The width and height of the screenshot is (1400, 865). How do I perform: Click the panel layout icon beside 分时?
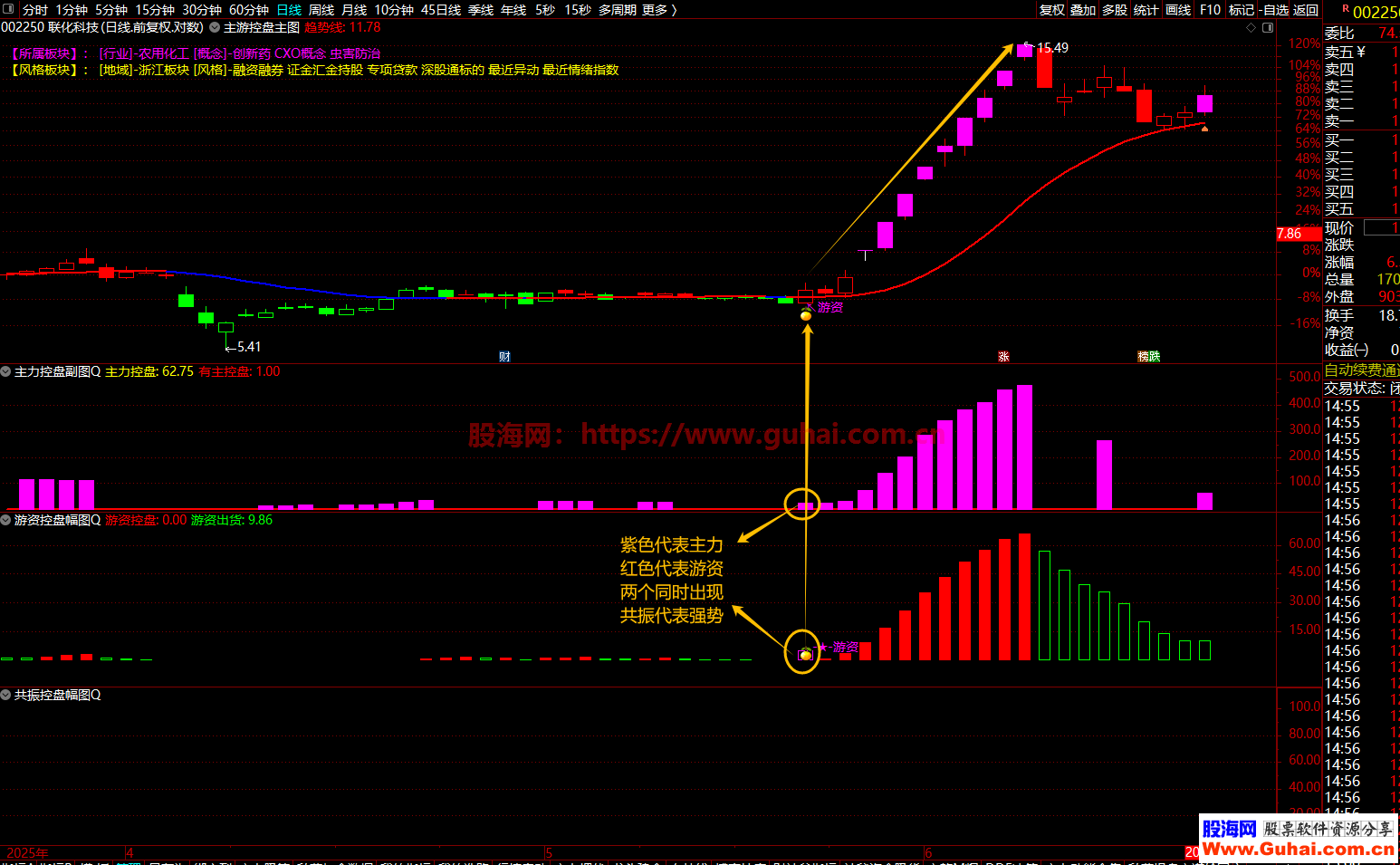(9, 9)
